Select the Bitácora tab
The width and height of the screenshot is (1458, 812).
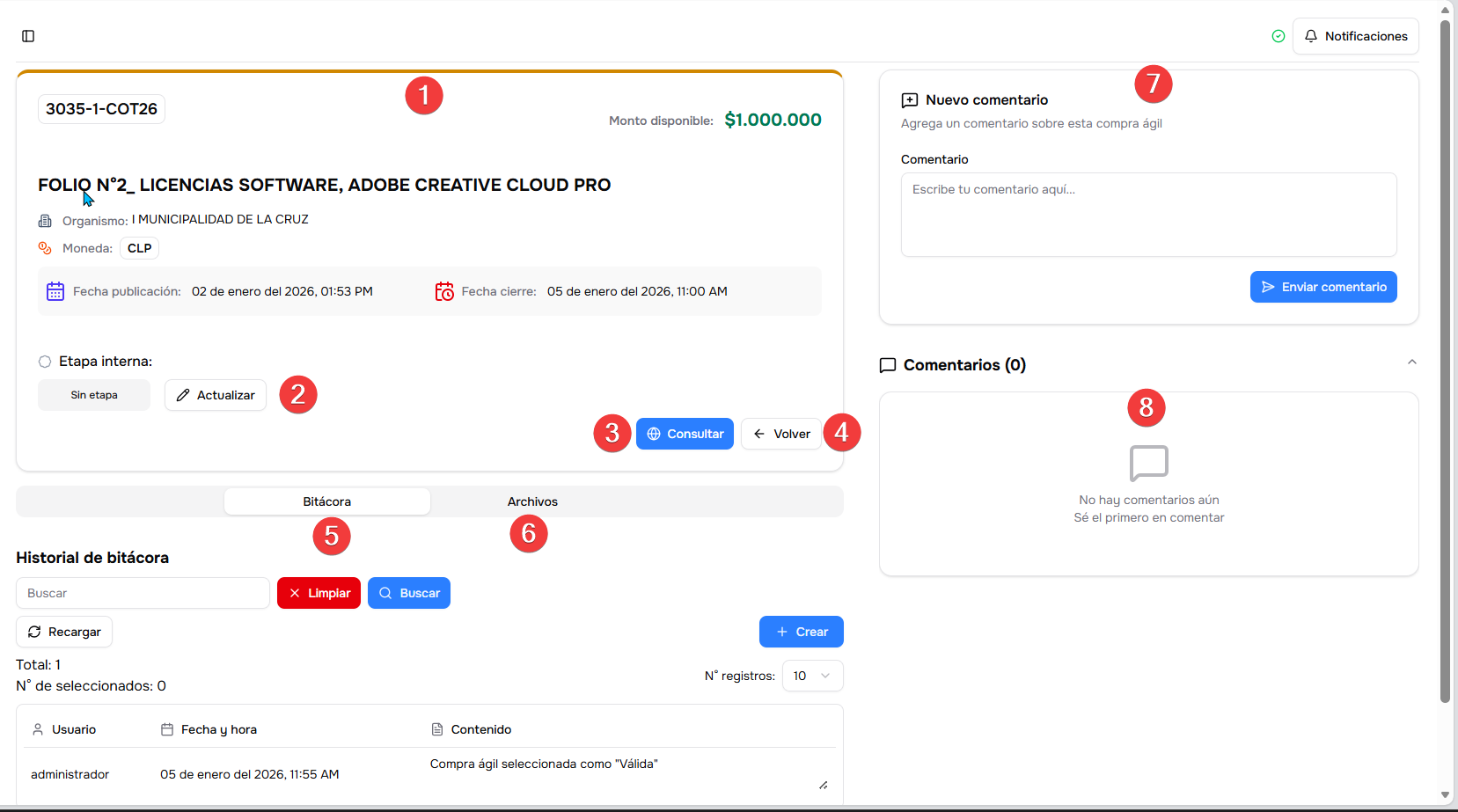326,501
